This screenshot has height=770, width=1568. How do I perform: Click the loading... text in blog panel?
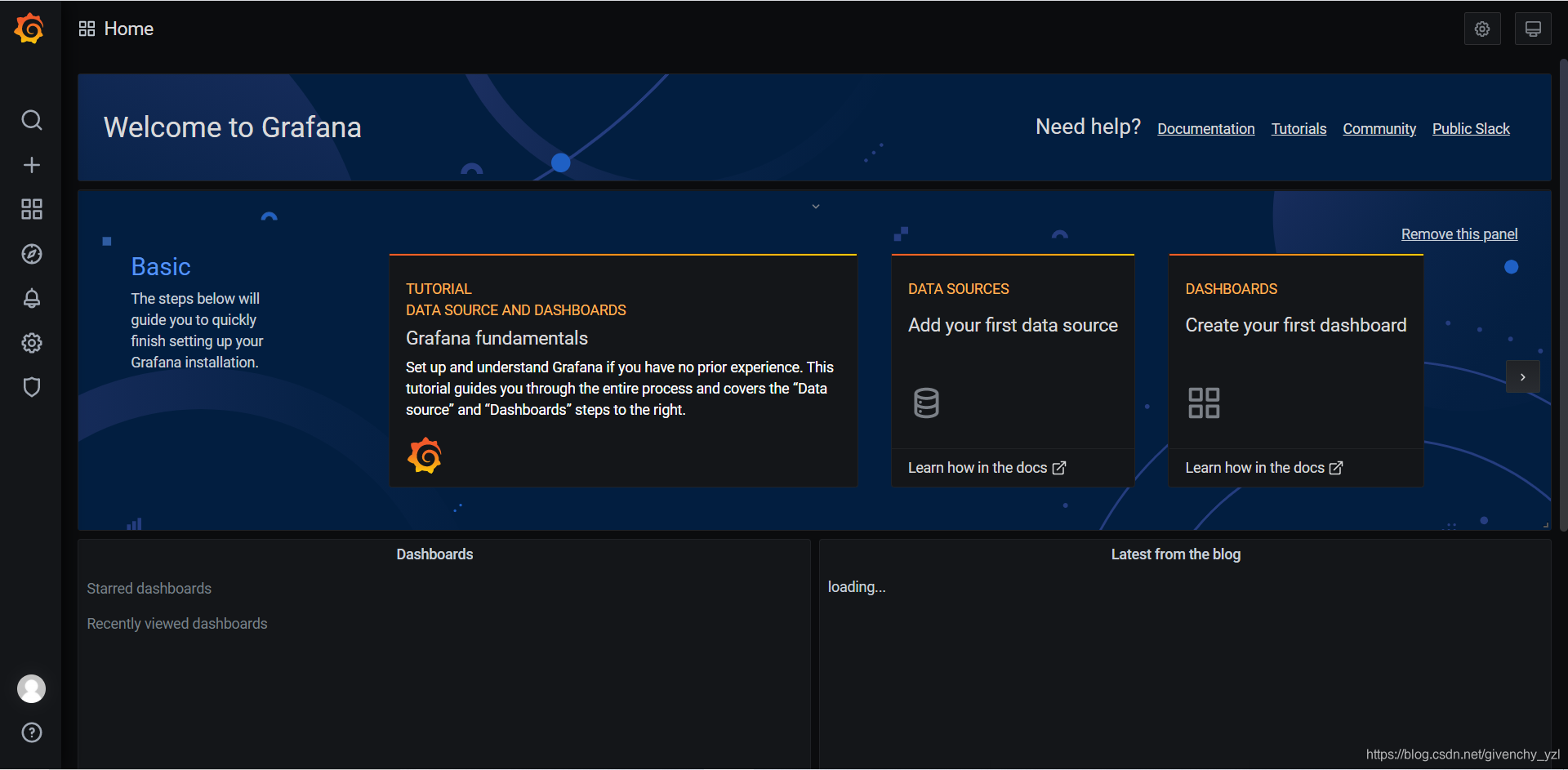pyautogui.click(x=856, y=587)
